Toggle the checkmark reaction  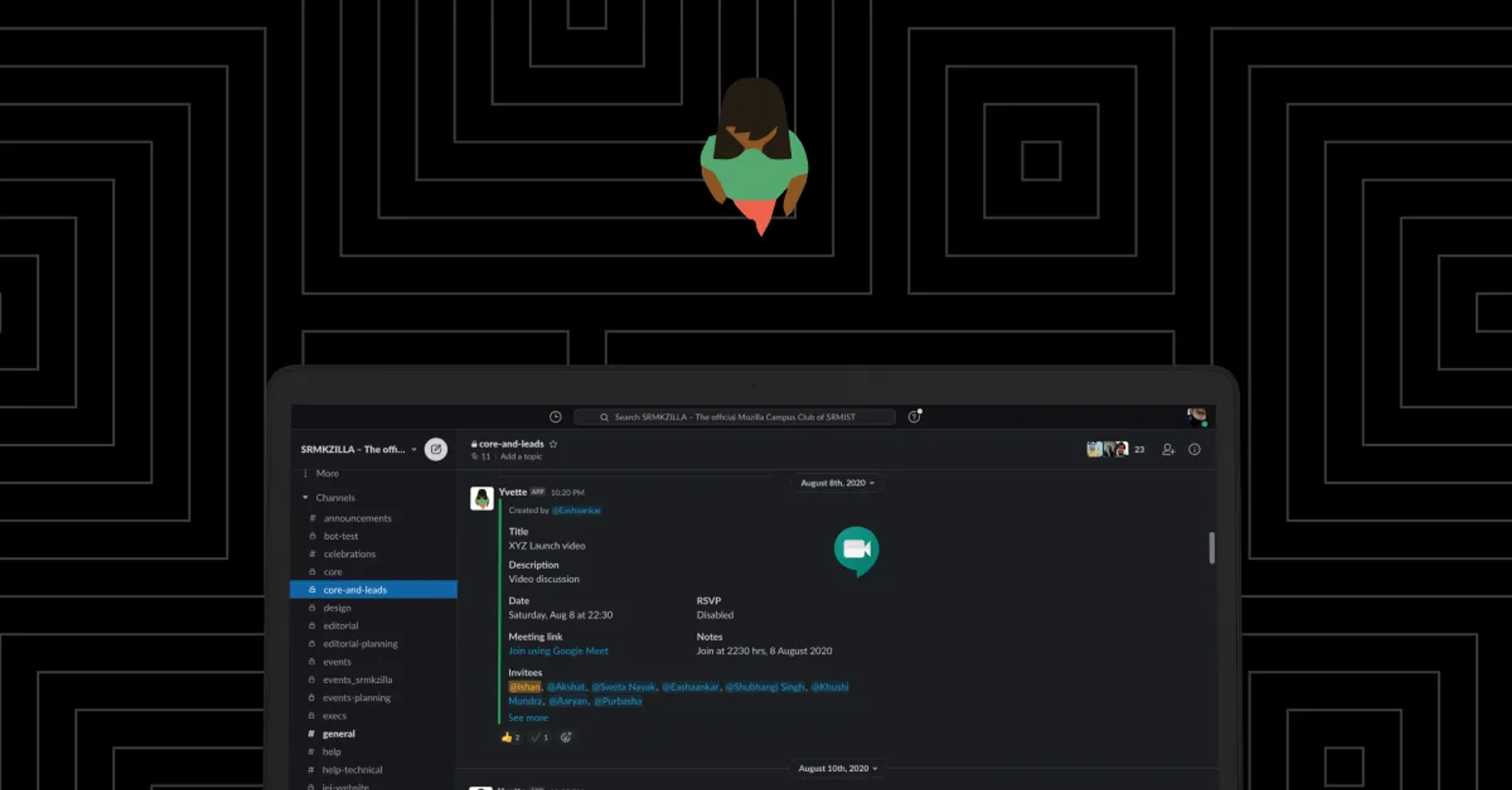pos(539,738)
